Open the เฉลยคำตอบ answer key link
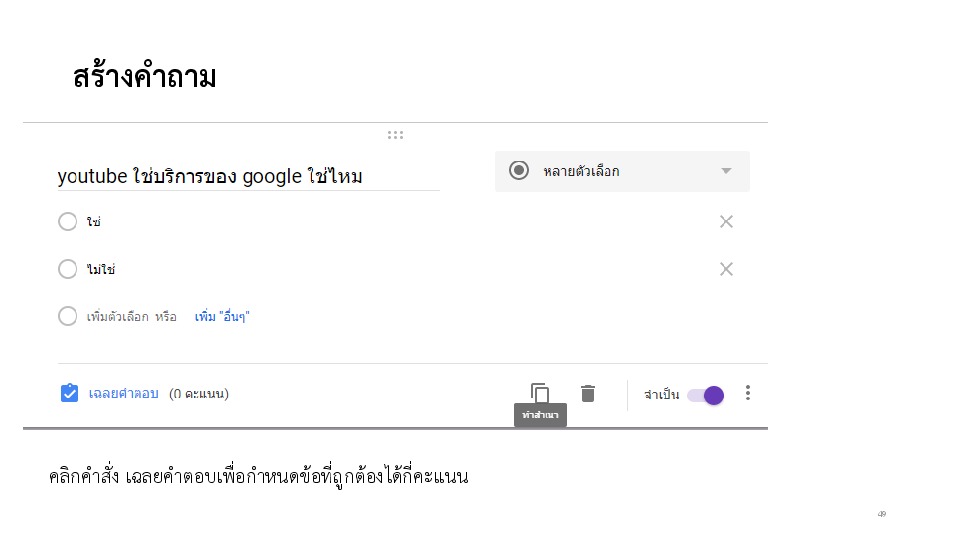Screen dimensions: 960x540 click(124, 394)
